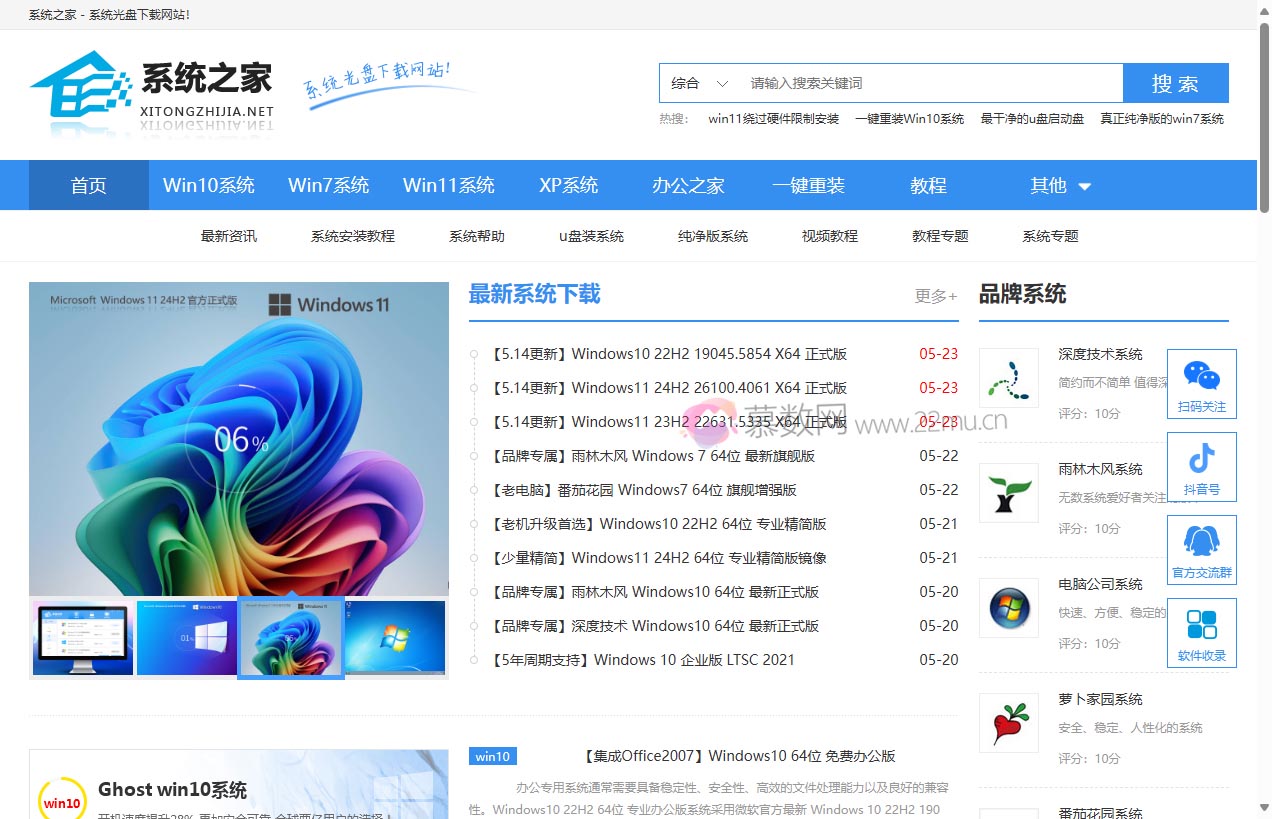
Task: Switch to the Win10系统 tab
Action: click(208, 185)
